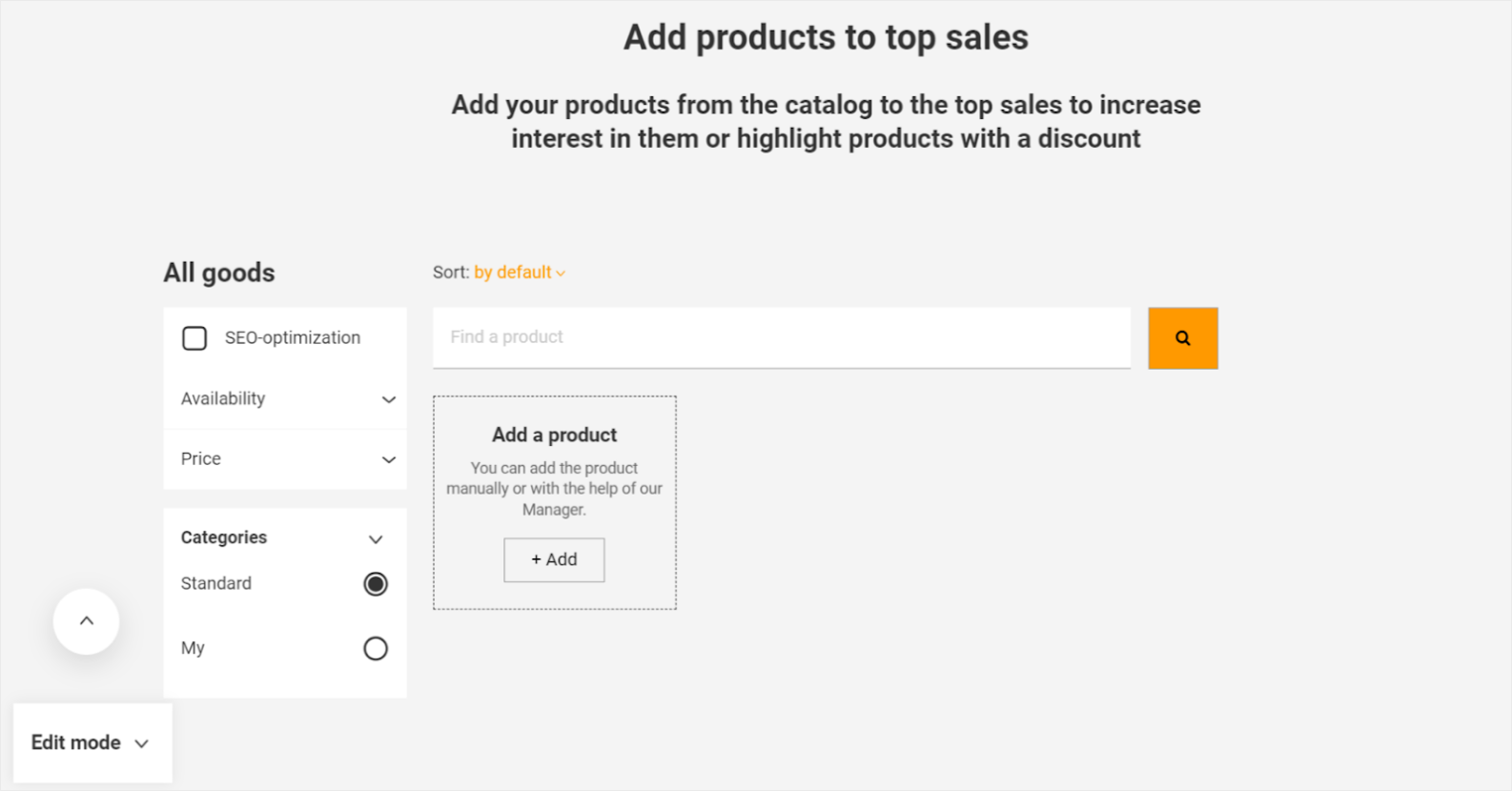
Task: Click the orange search magnifier button
Action: point(1182,338)
